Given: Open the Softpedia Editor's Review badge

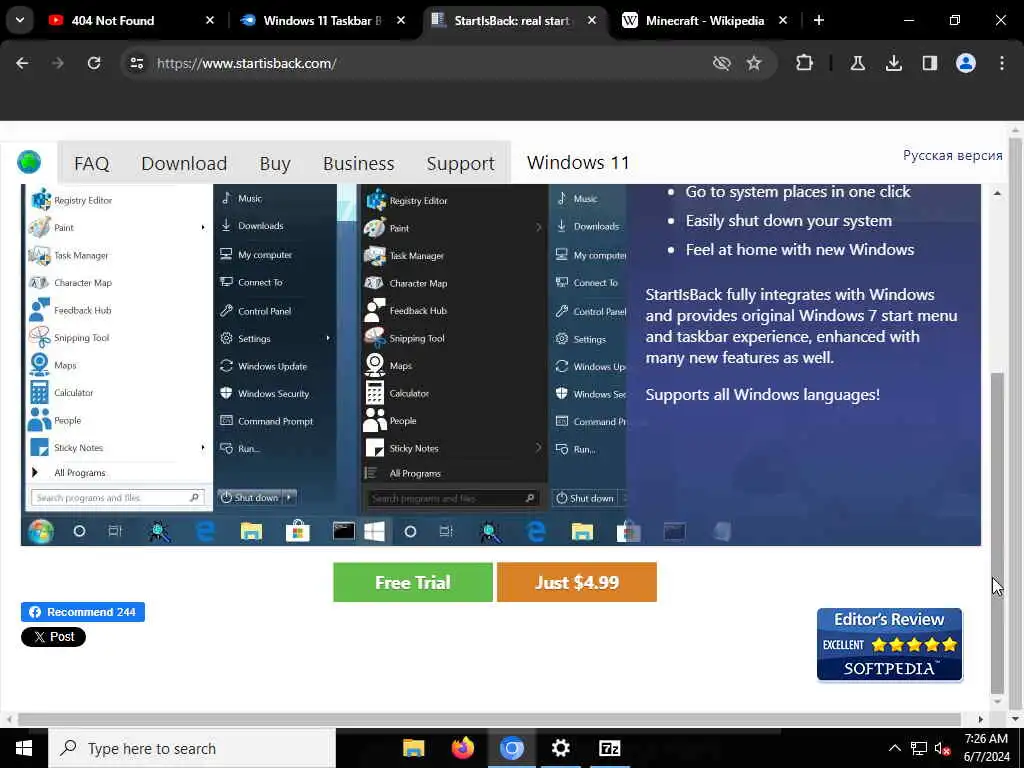Looking at the screenshot, I should [889, 645].
